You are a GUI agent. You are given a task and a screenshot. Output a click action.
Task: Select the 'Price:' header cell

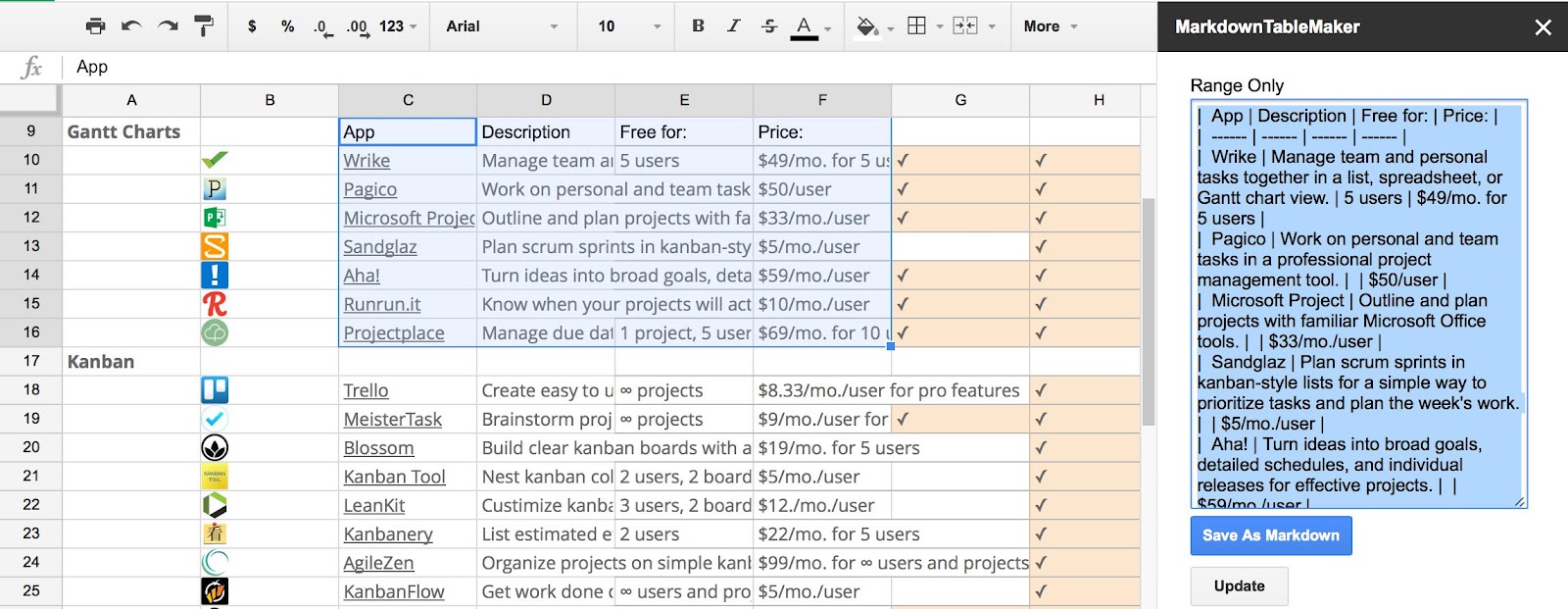(x=822, y=131)
